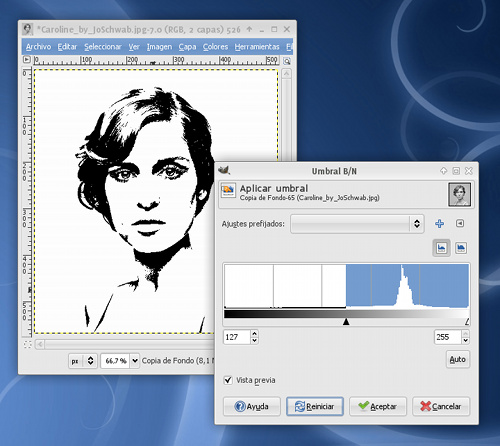Click the portrait thumbnail in Umbral dialog

(459, 195)
